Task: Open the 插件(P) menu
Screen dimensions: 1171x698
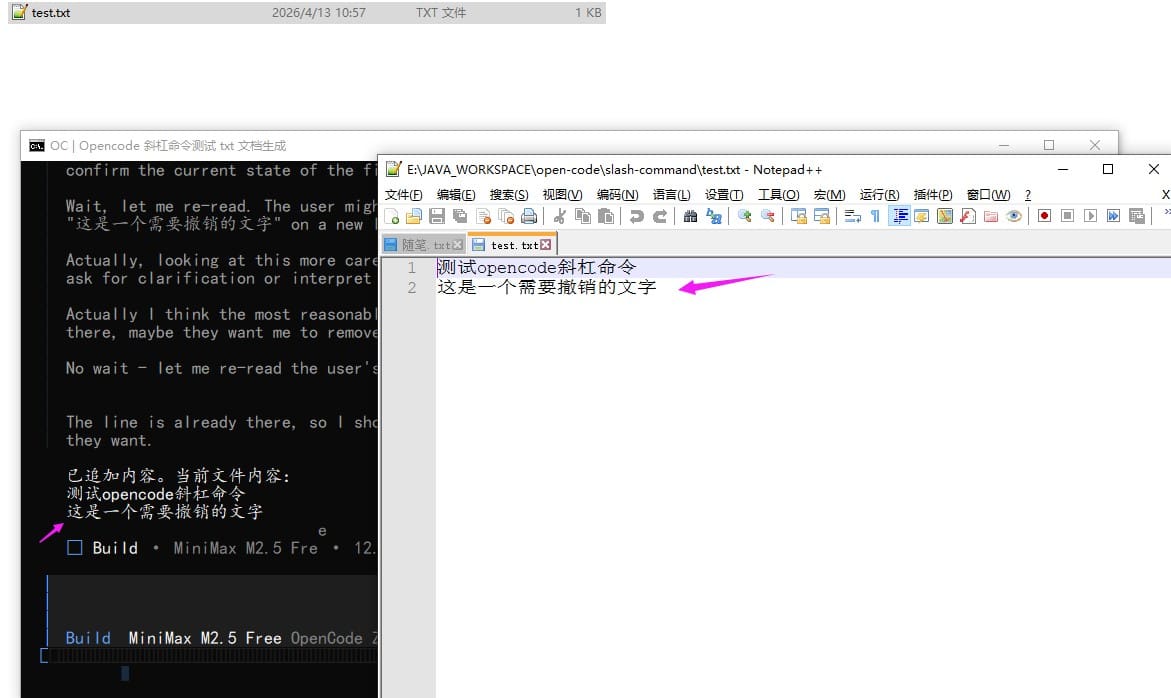Action: (x=933, y=195)
